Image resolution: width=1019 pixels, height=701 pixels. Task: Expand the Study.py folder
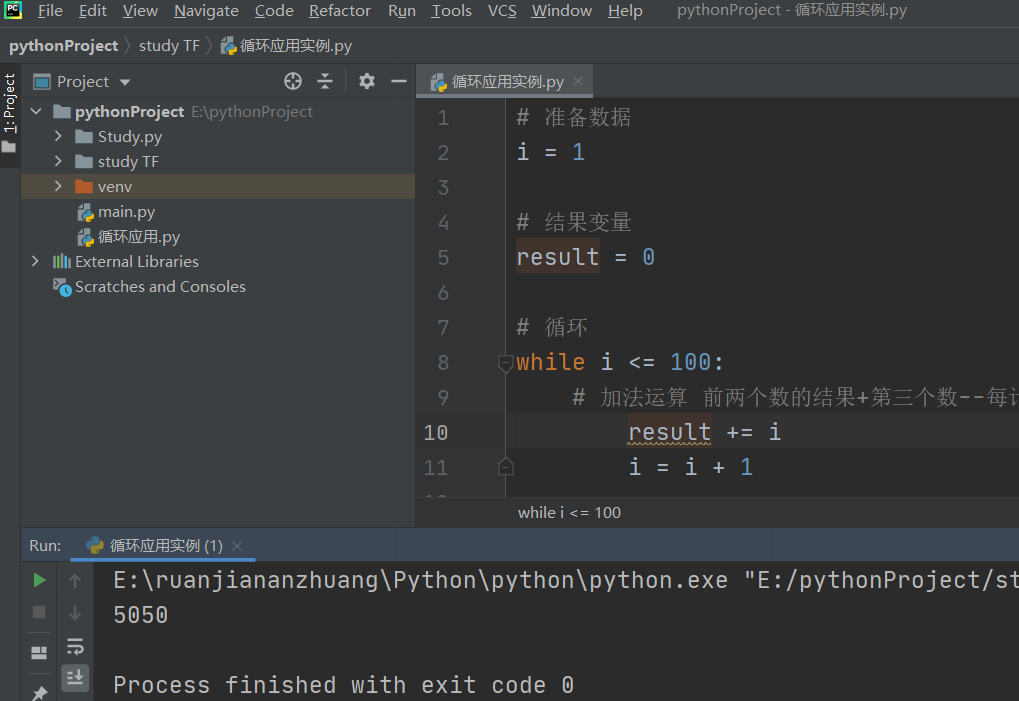point(58,136)
